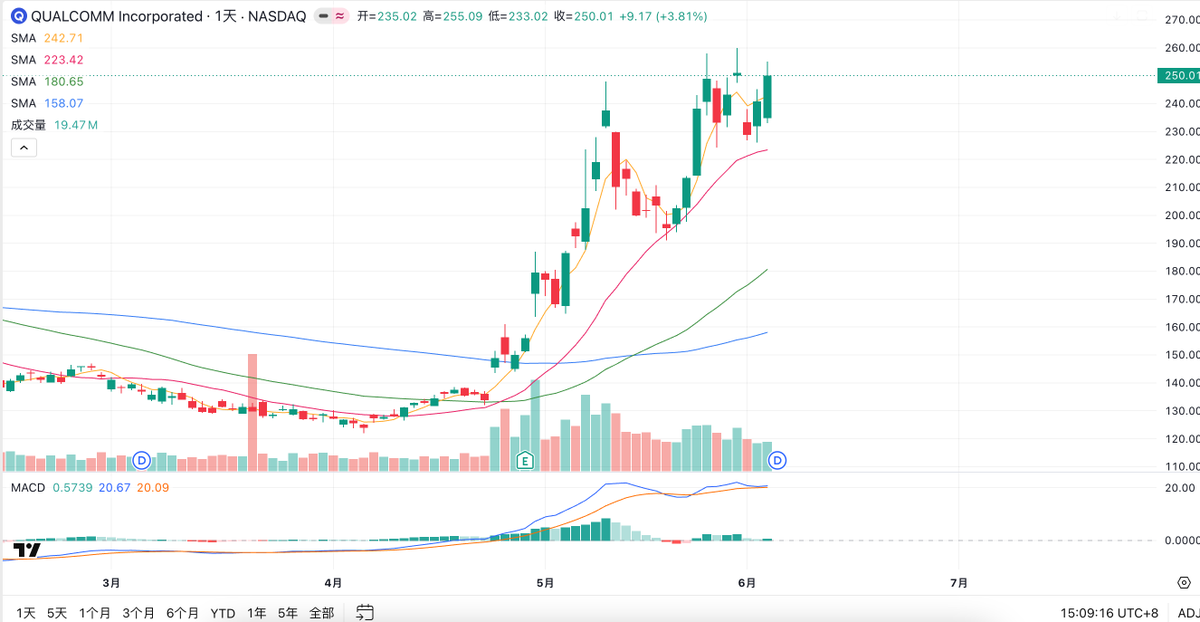Select the 3个月 time range
The image size is (1200, 622).
coord(139,612)
